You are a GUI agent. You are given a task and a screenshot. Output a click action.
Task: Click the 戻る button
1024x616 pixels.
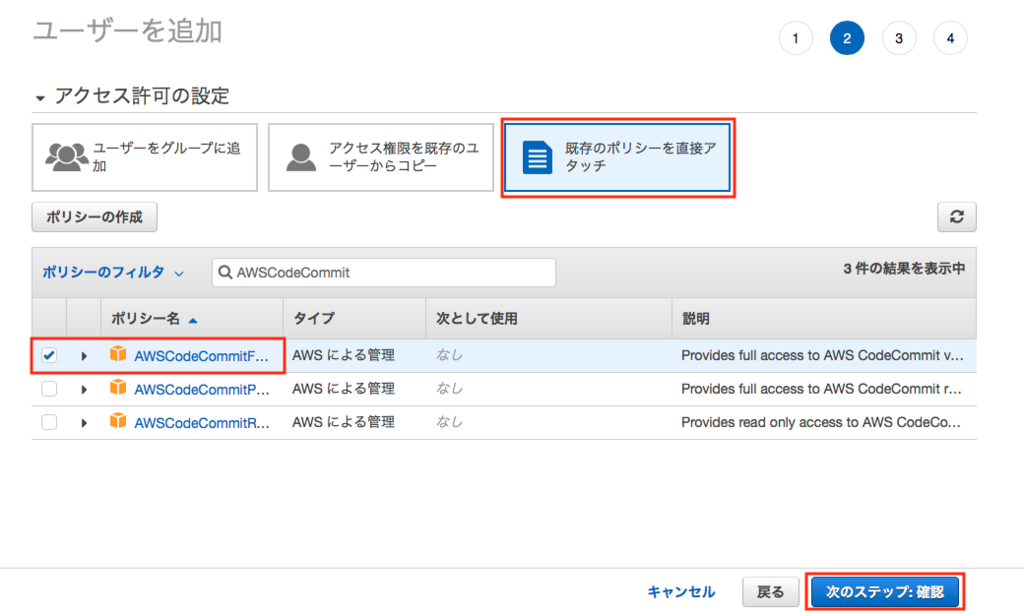(x=771, y=592)
